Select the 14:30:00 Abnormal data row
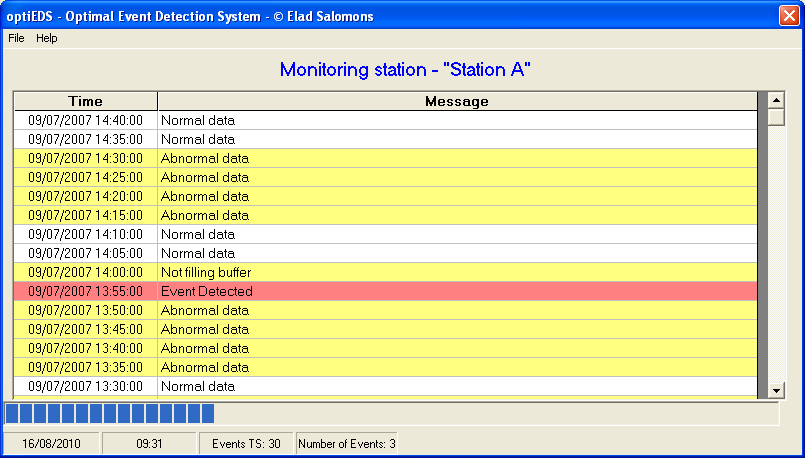Image resolution: width=805 pixels, height=458 pixels. pyautogui.click(x=386, y=158)
